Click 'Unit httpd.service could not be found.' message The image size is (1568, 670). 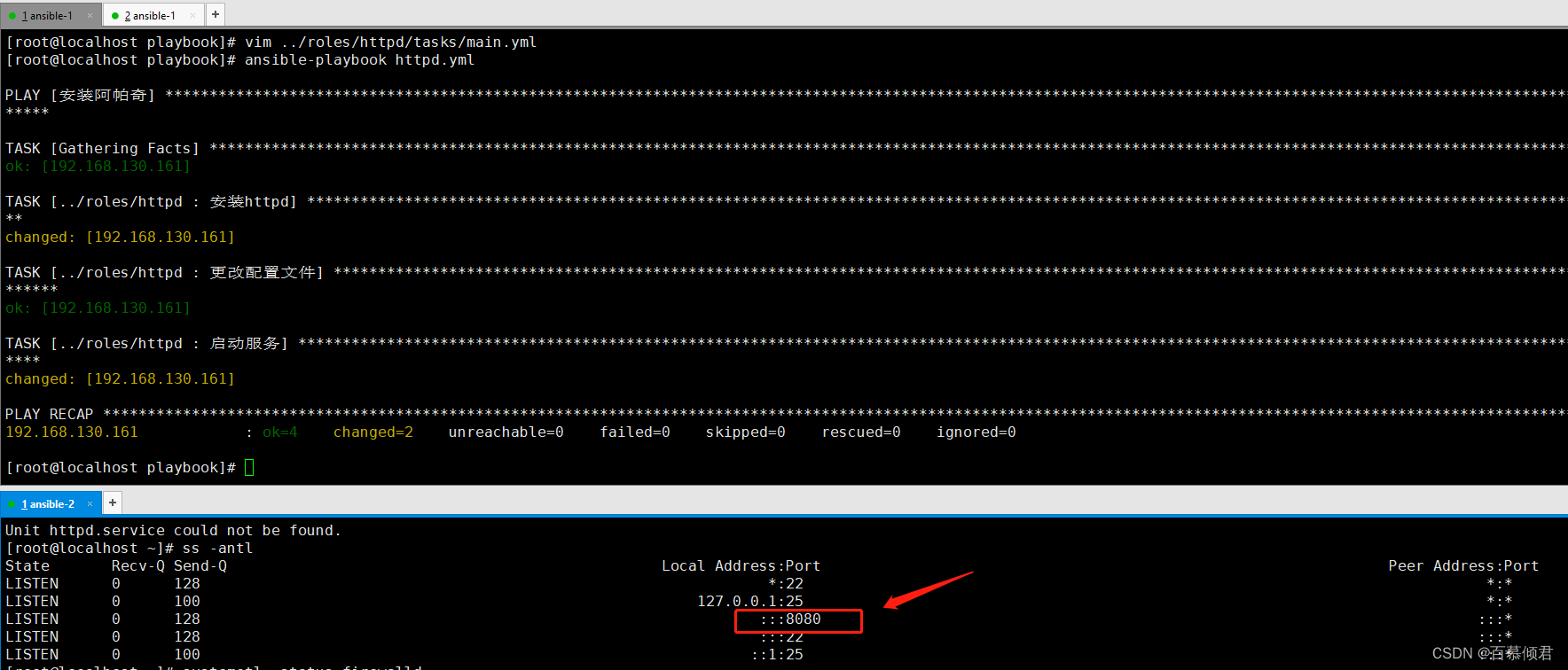point(173,530)
